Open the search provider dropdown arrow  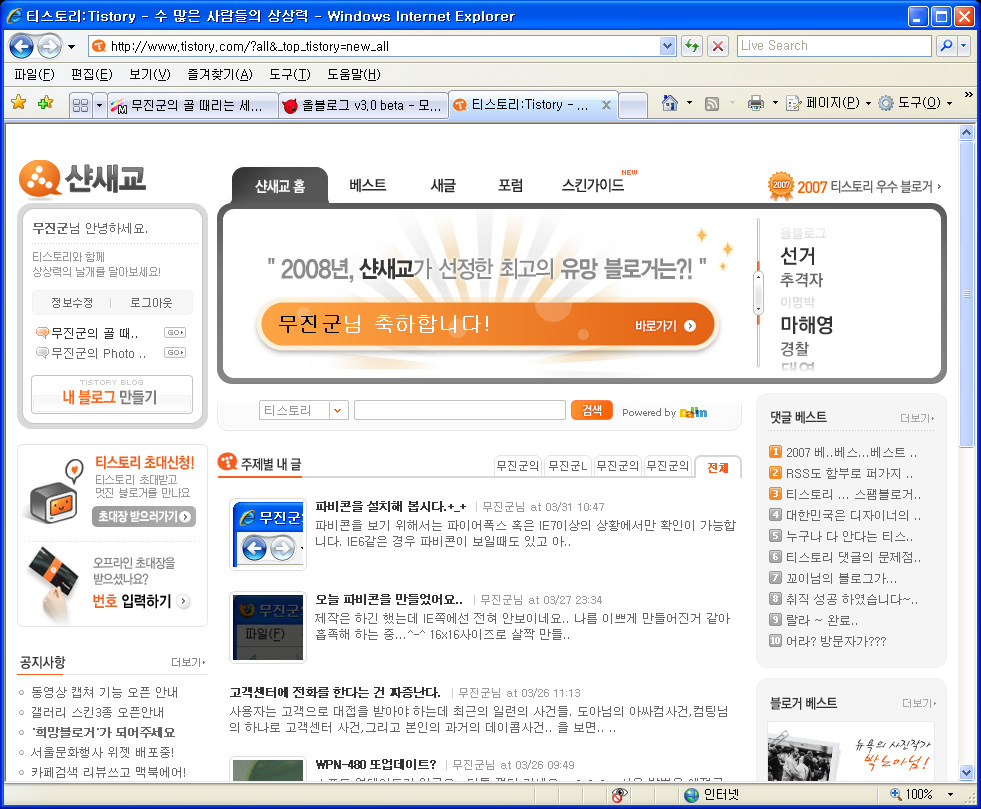[x=963, y=46]
